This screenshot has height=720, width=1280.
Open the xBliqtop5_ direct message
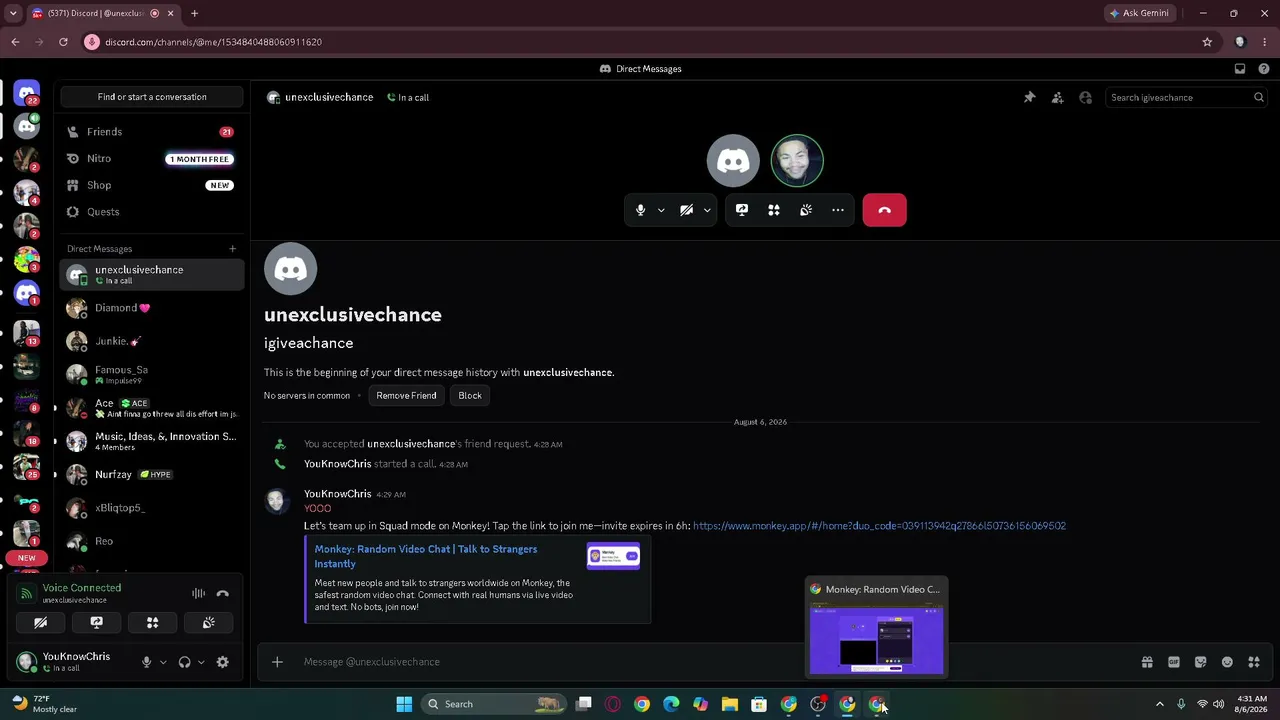[152, 508]
